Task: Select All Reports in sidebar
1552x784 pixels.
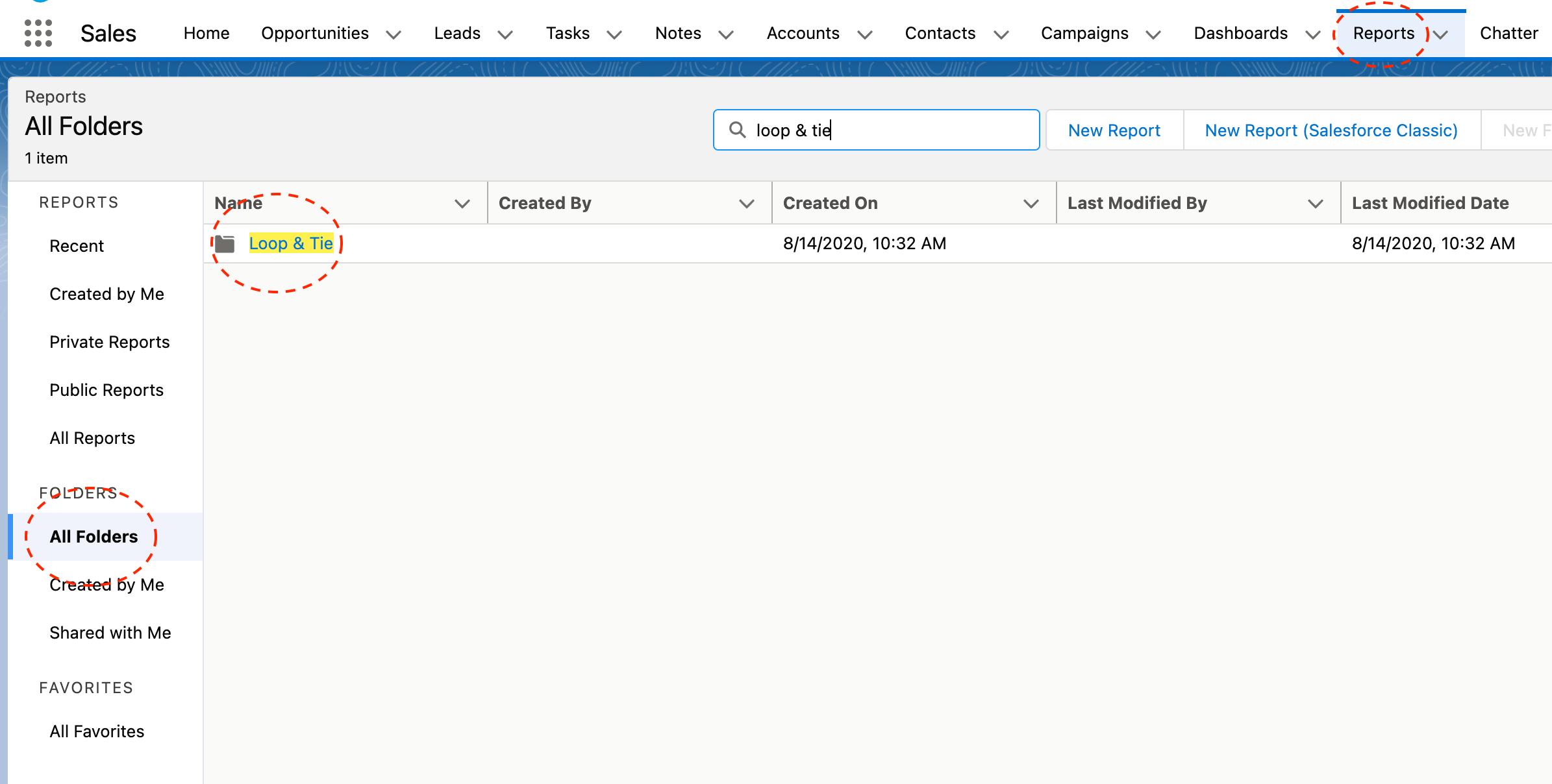Action: click(x=92, y=438)
